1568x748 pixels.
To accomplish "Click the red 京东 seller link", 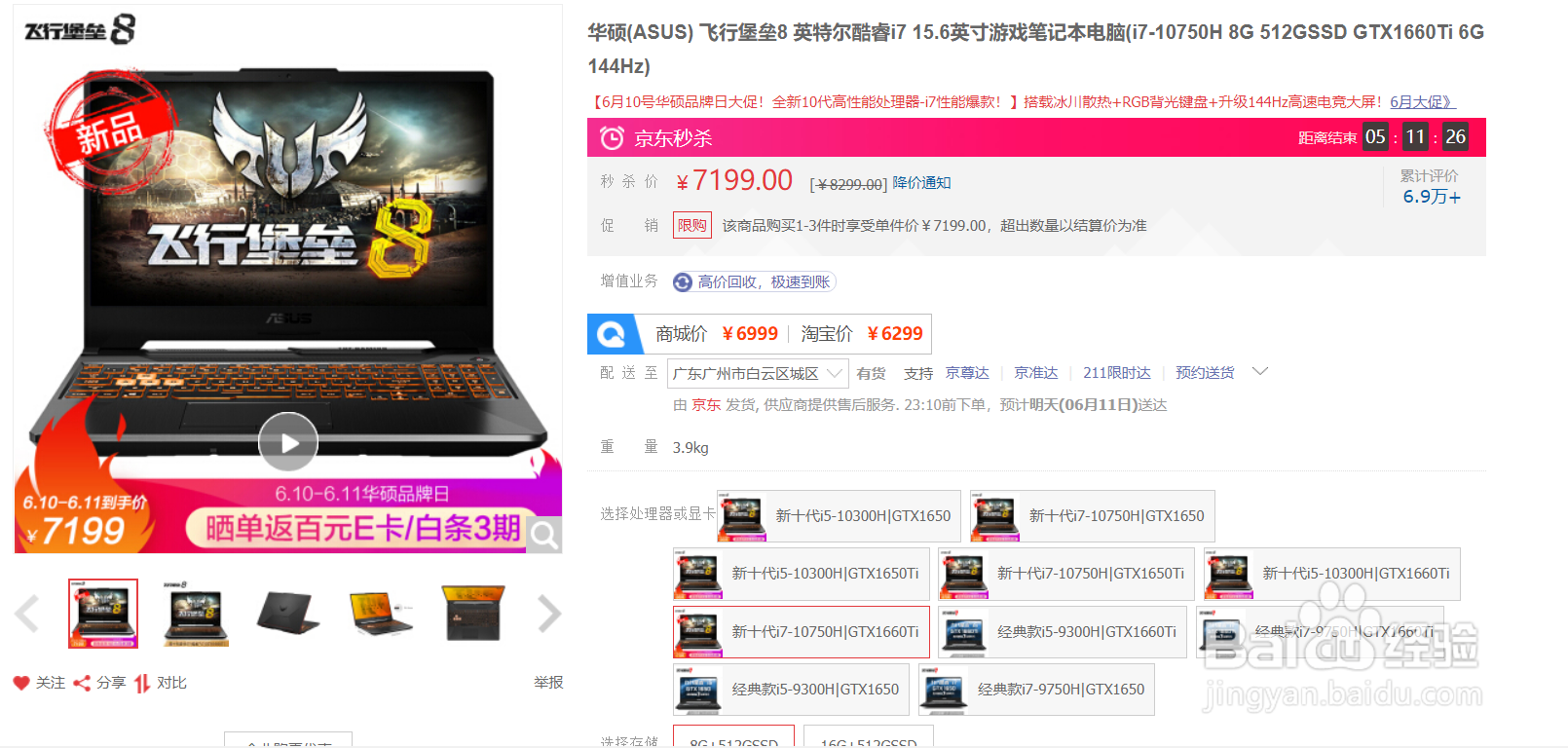I will click(x=706, y=405).
